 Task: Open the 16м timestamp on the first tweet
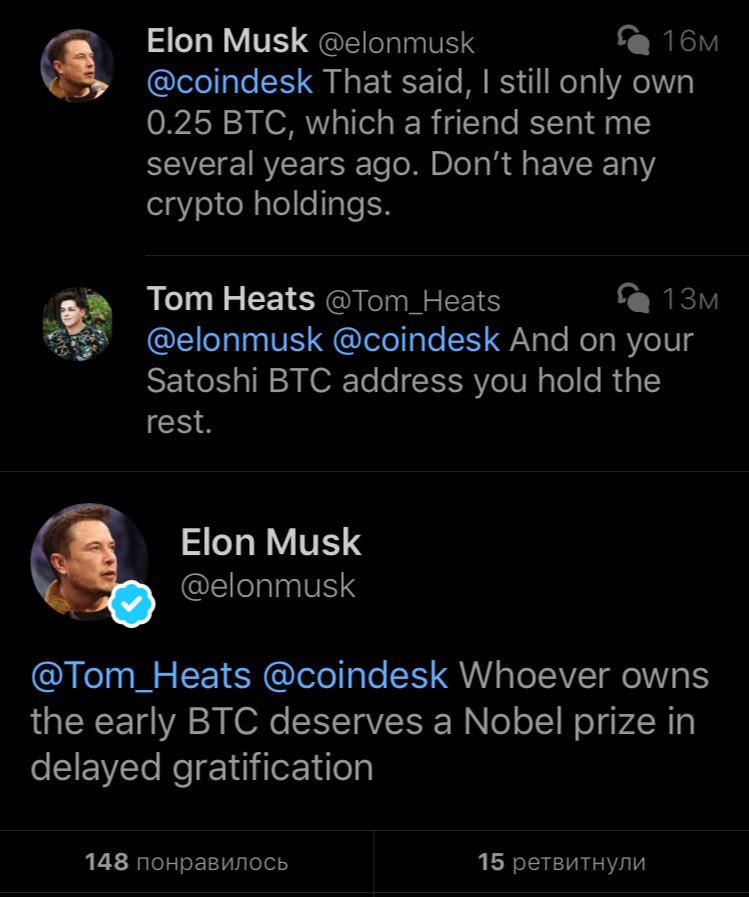point(689,41)
